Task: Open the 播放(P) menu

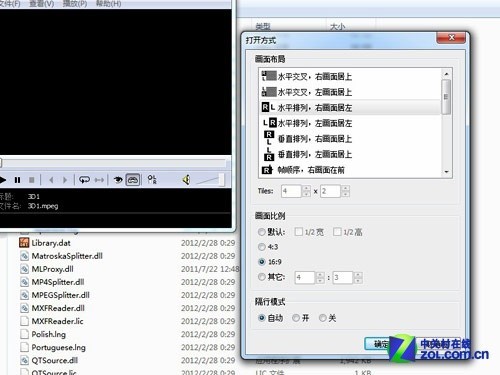Action: point(75,4)
